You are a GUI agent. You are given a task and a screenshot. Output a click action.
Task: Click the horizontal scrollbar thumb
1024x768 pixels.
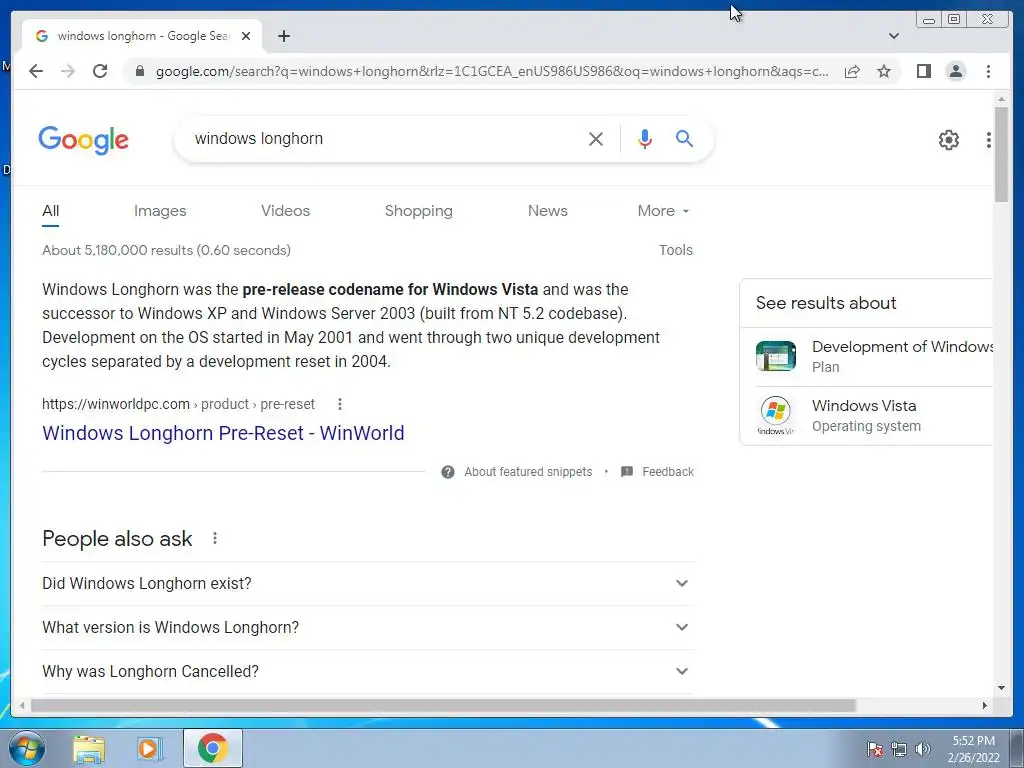click(x=443, y=705)
